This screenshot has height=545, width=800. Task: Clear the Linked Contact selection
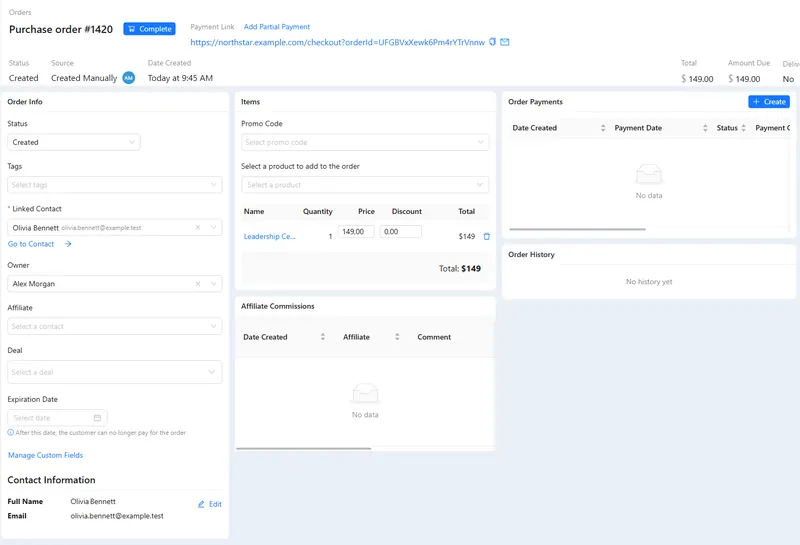(x=198, y=228)
